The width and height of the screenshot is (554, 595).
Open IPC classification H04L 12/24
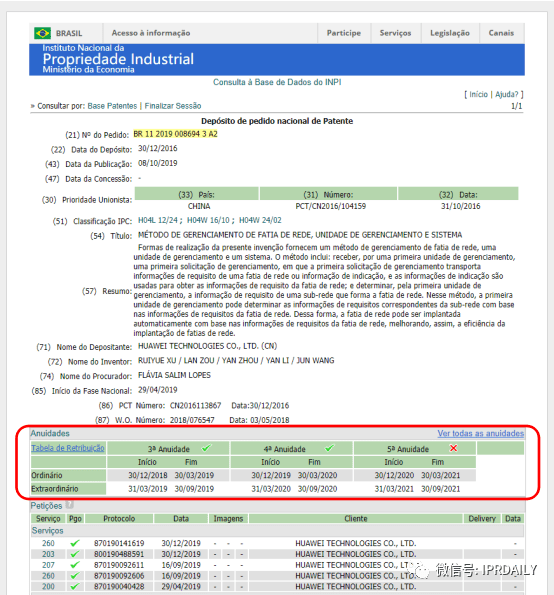[158, 220]
